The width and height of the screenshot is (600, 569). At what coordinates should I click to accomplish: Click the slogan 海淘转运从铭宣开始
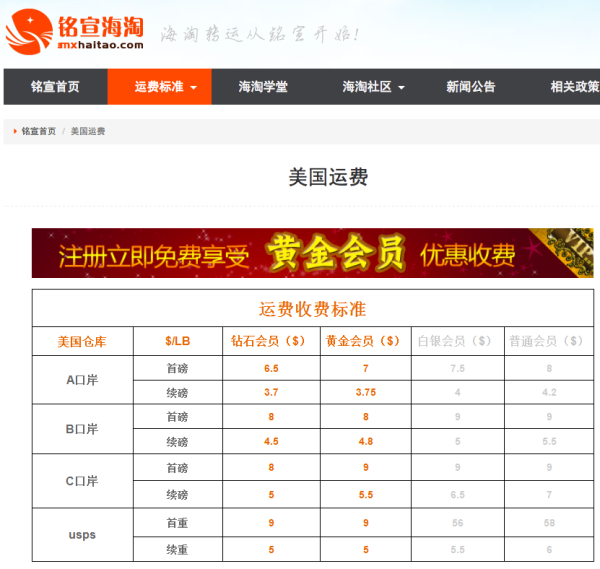[x=260, y=34]
